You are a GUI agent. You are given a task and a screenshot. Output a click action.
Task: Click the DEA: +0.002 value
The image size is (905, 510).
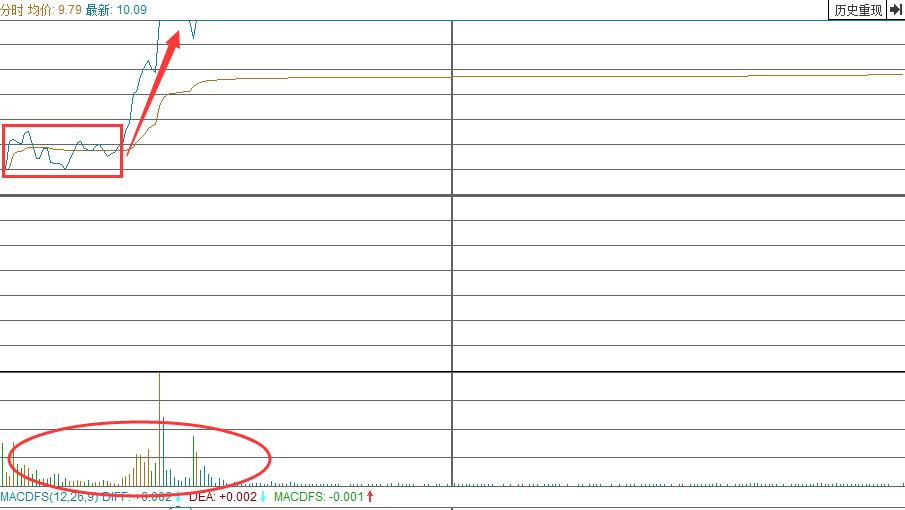[x=223, y=497]
